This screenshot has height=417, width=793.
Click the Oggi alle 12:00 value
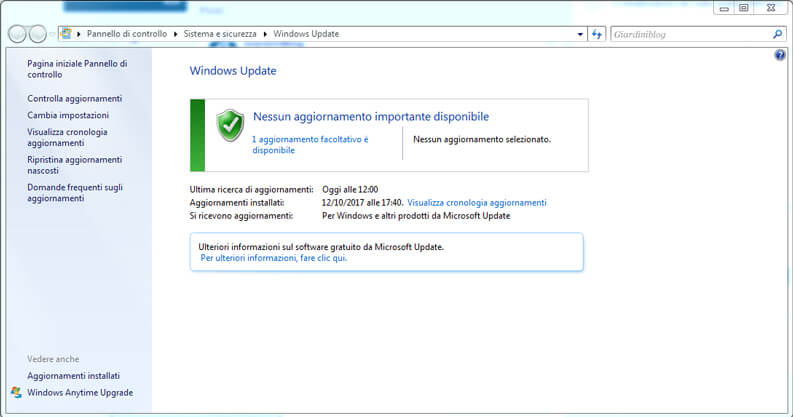tap(350, 190)
